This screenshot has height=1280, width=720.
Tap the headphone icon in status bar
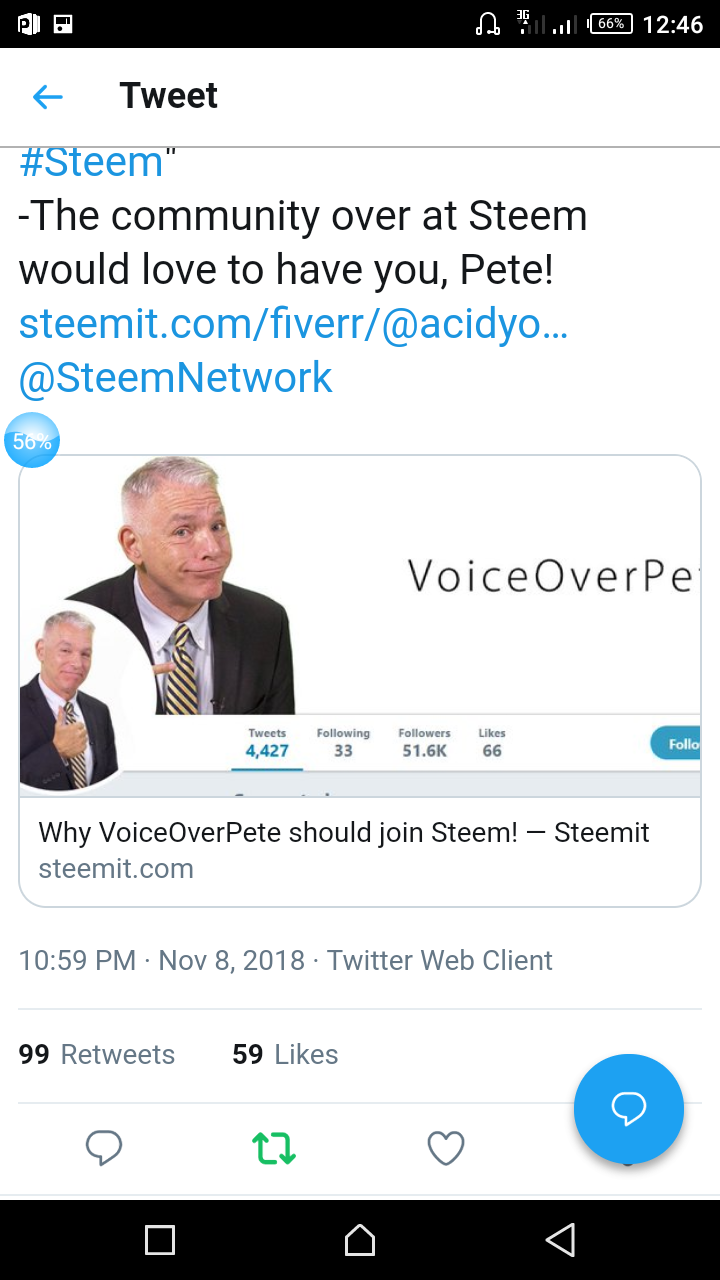[x=488, y=24]
